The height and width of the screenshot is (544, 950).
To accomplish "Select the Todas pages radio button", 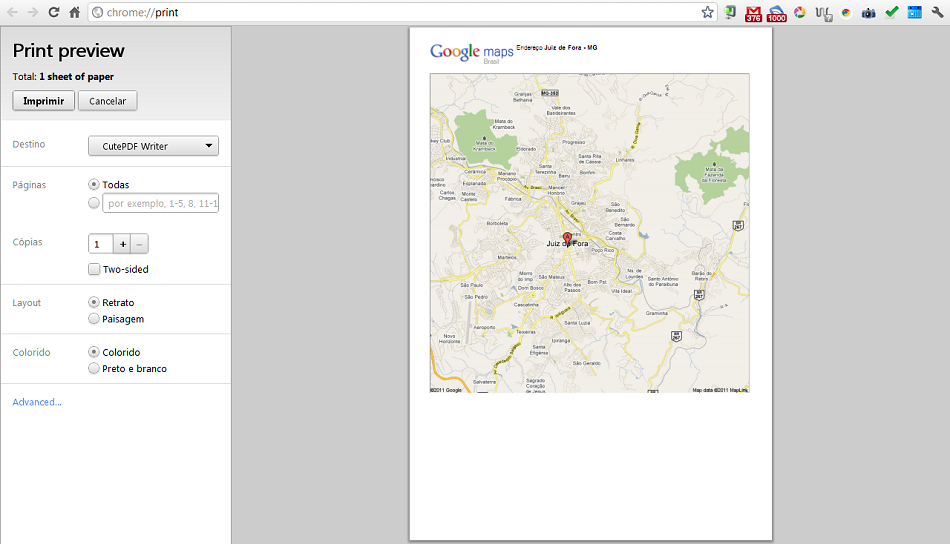I will [94, 184].
